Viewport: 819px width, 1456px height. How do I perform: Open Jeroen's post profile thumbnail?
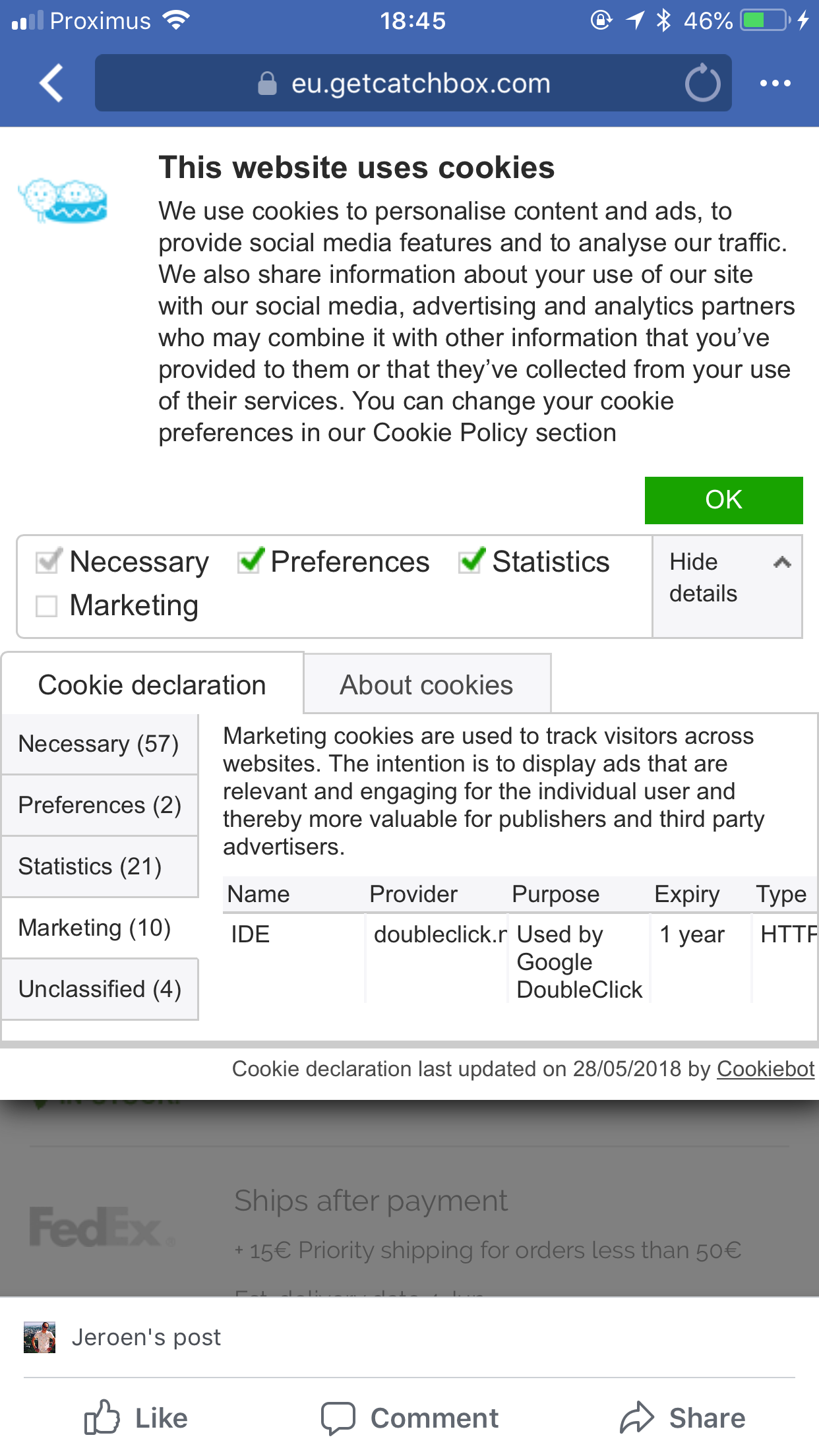pos(40,1337)
